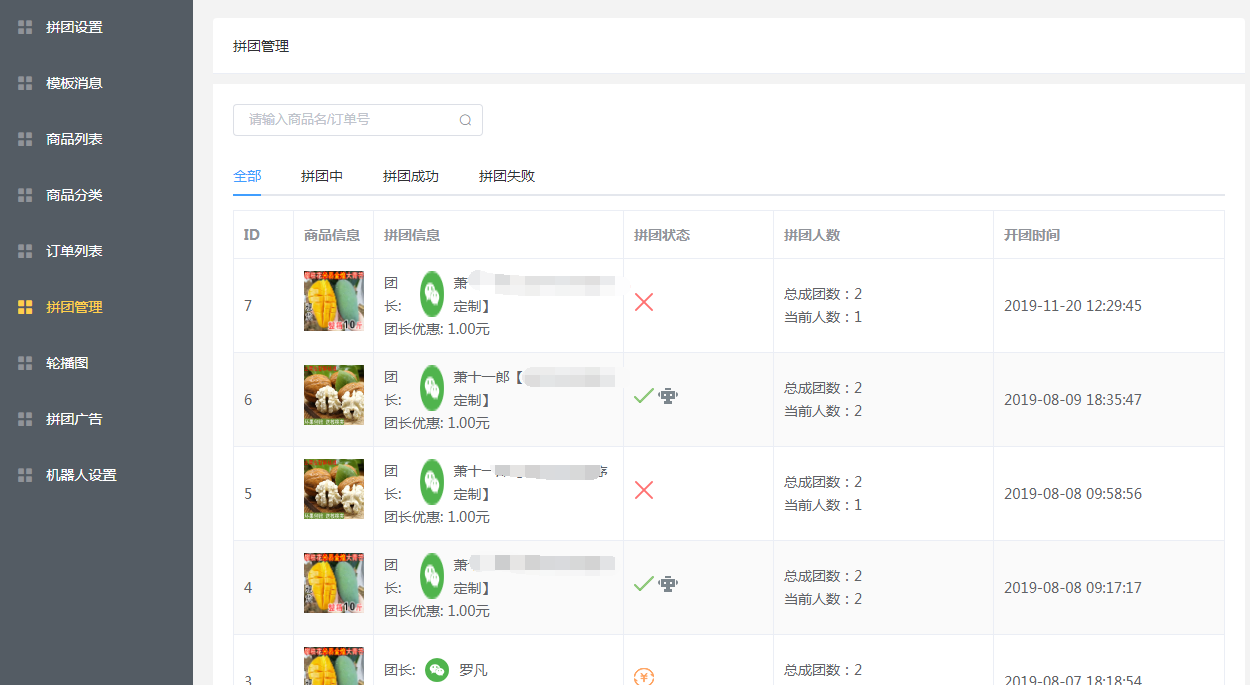Click the ID cell showing 4
This screenshot has height=685, width=1250.
pos(248,588)
